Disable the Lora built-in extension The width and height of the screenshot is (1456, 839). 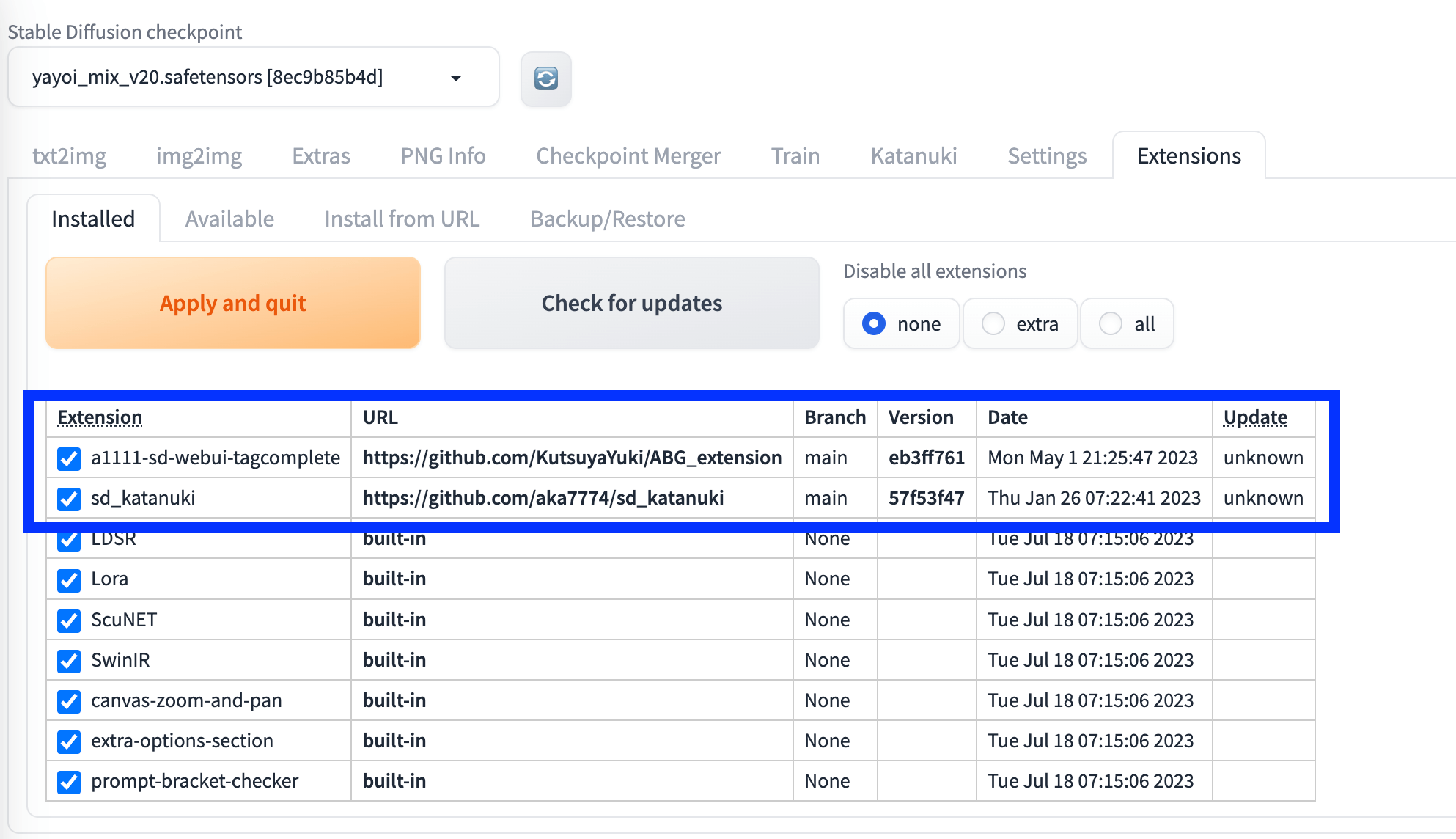(x=69, y=580)
